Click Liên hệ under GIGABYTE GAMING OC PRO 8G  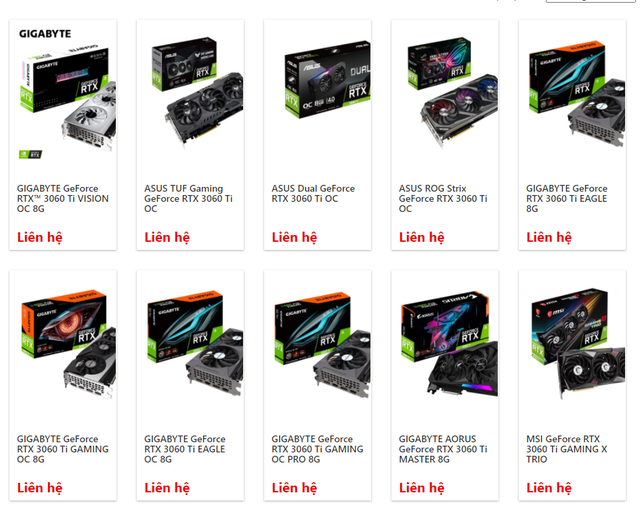pos(294,488)
